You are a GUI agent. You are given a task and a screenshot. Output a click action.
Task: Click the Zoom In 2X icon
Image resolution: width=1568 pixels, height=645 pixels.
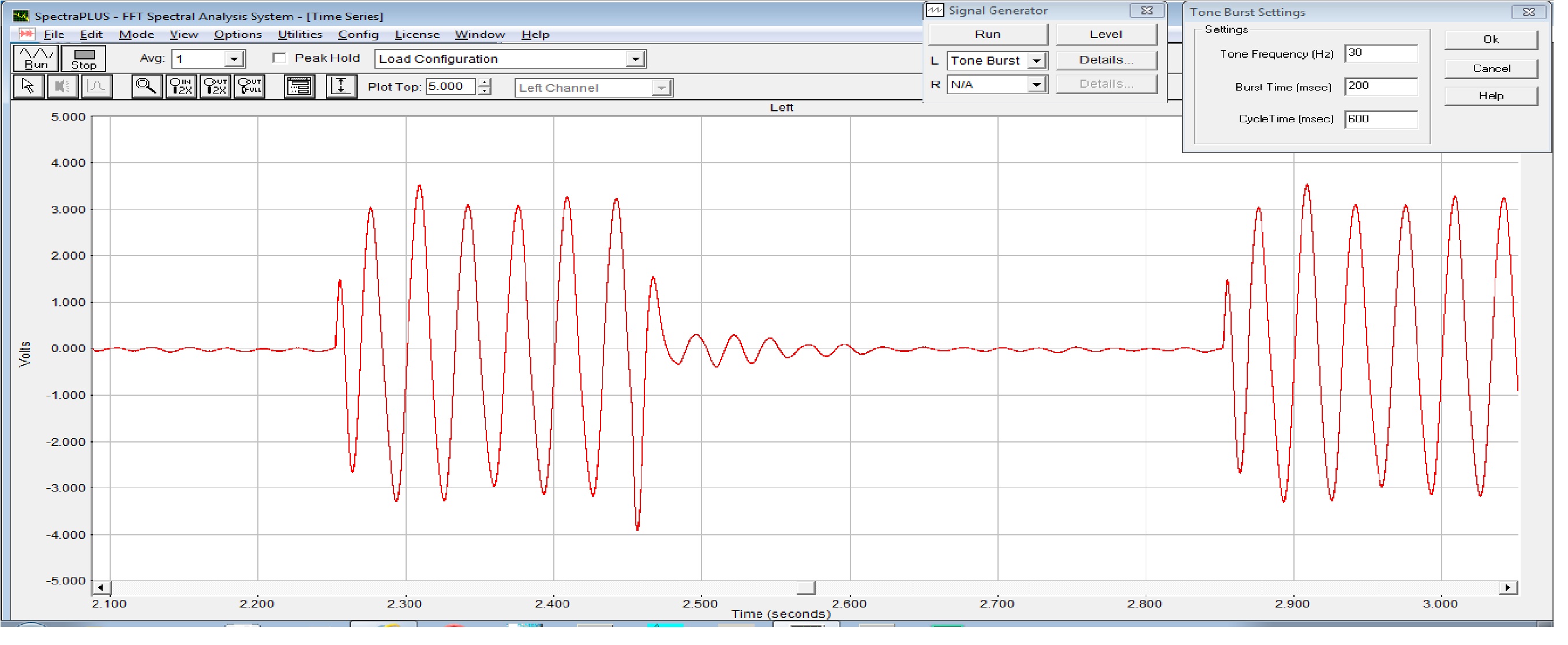pyautogui.click(x=181, y=87)
